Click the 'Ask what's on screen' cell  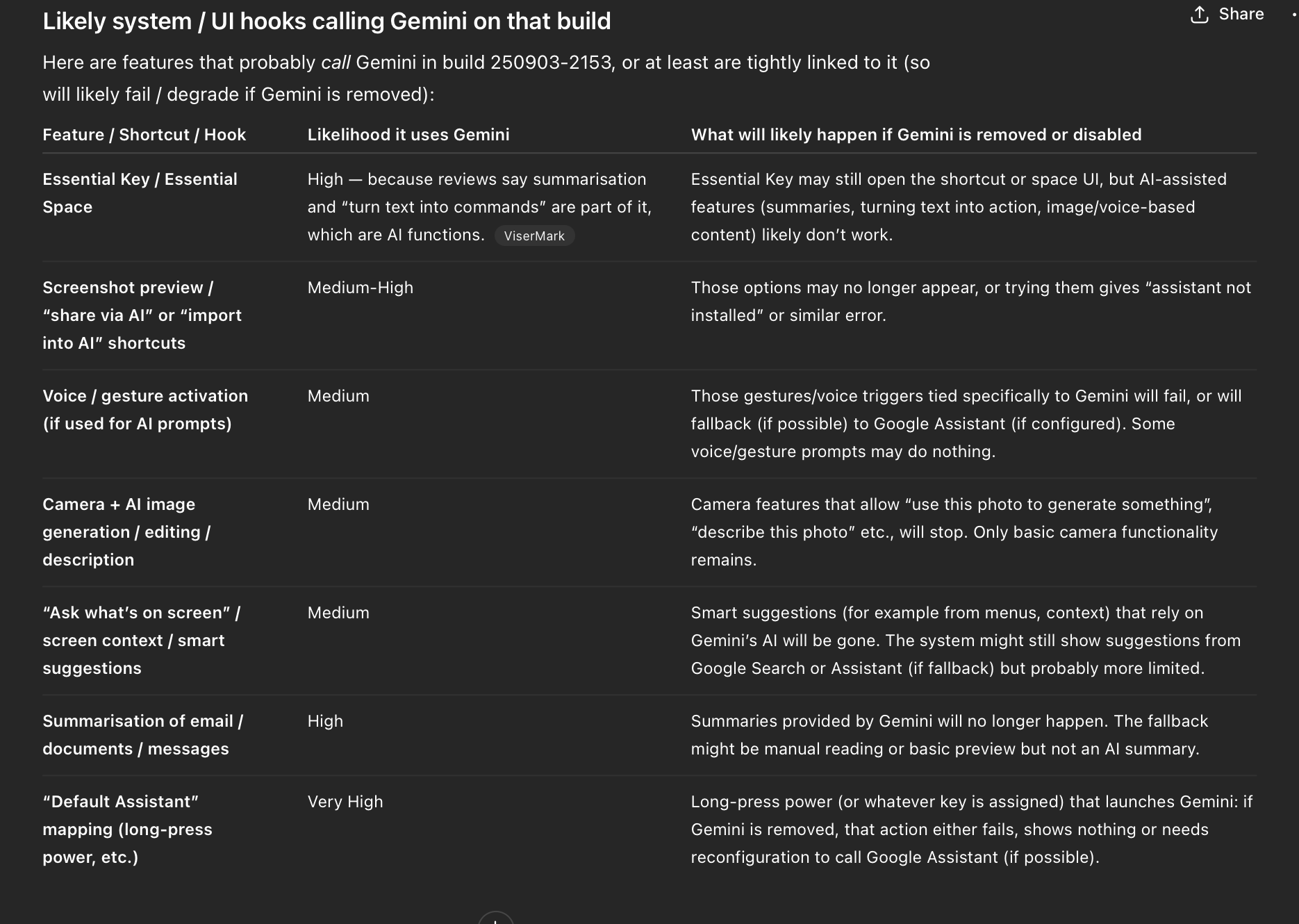click(141, 641)
